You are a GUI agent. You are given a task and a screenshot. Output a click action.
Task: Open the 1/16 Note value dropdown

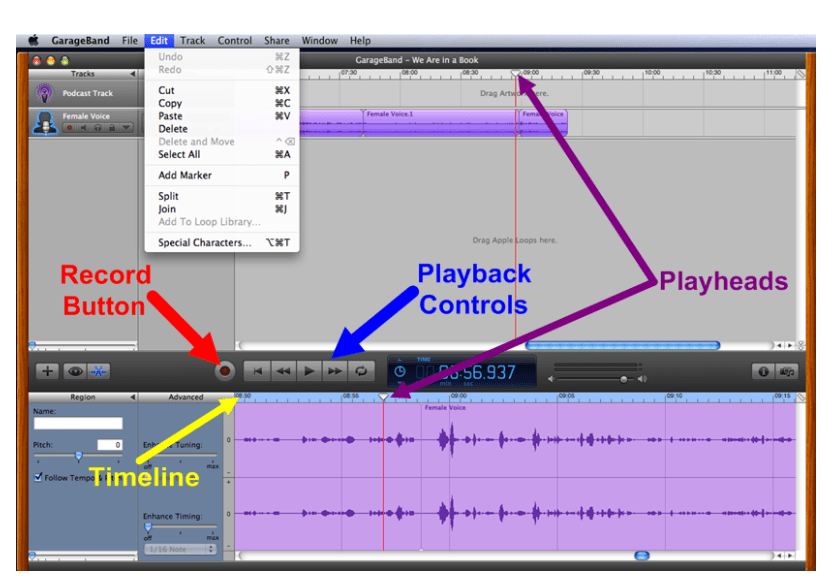178,549
